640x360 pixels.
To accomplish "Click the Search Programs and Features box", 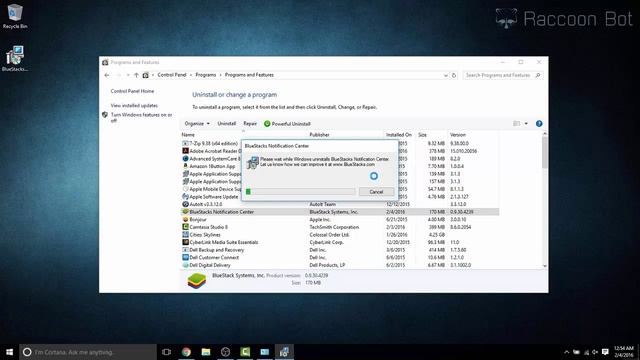I will click(x=502, y=75).
